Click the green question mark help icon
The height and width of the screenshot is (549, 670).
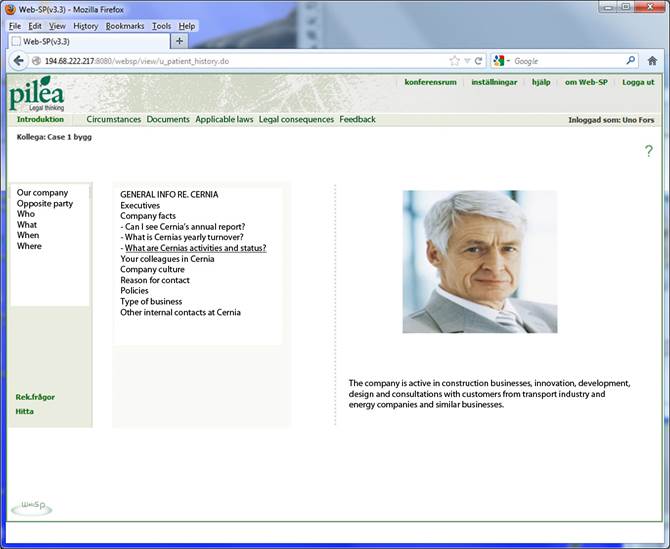point(648,151)
